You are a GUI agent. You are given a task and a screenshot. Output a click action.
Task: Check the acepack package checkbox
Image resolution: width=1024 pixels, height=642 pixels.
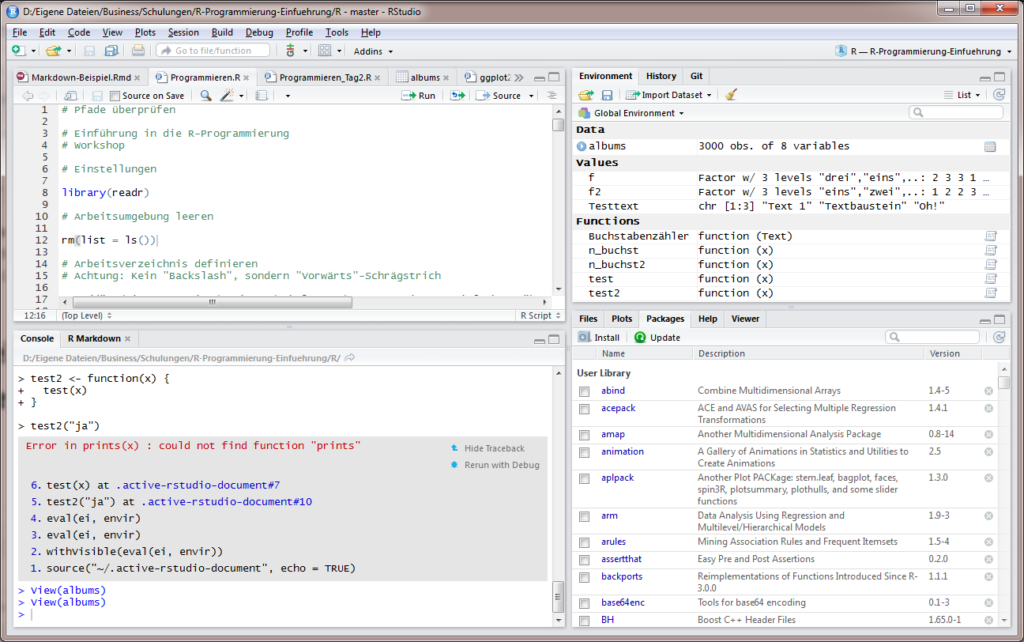584,409
